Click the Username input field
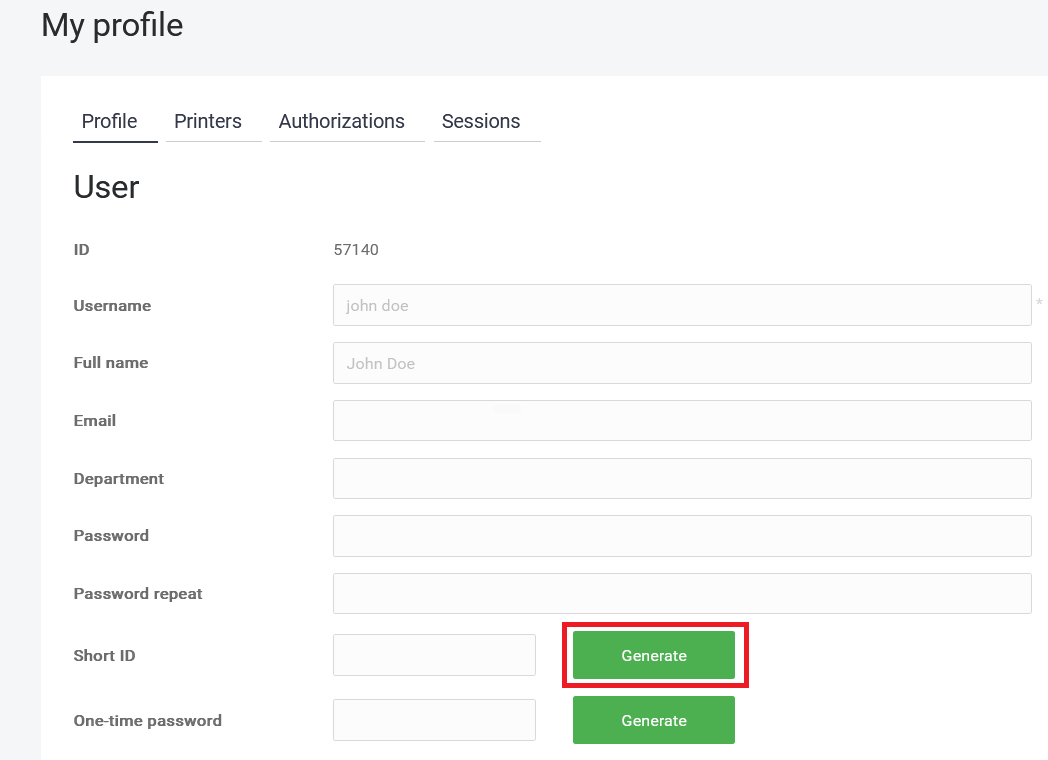The height and width of the screenshot is (760, 1048). click(x=682, y=305)
